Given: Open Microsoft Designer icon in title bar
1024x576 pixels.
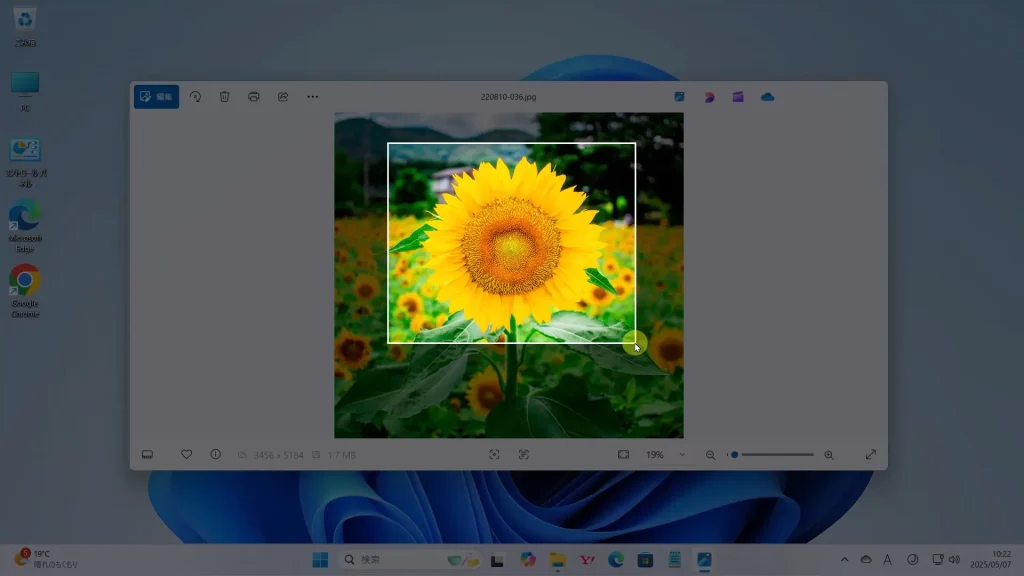Looking at the screenshot, I should pyautogui.click(x=709, y=97).
